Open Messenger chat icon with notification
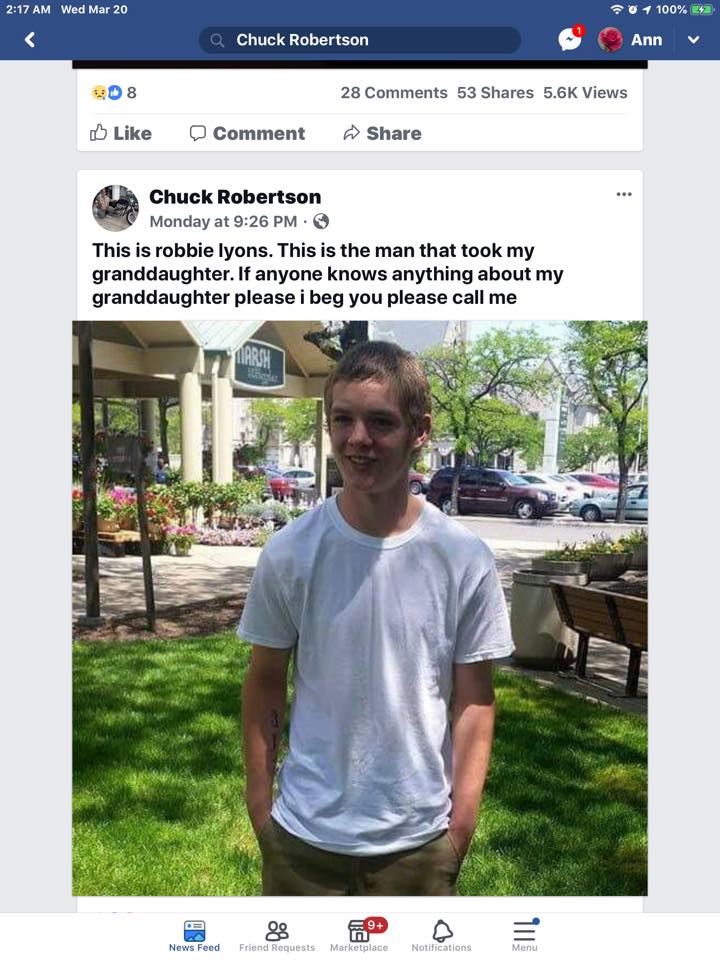The width and height of the screenshot is (720, 960). coord(571,39)
